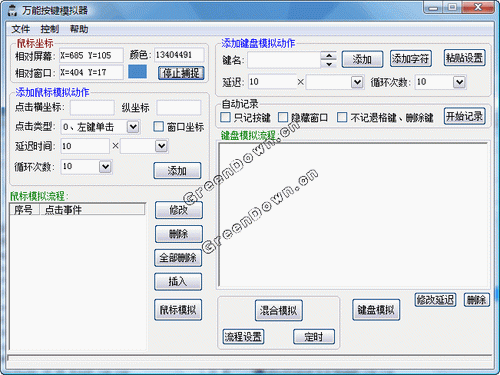This screenshot has width=500, height=375.
Task: Click the 停止捕捉 button
Action: 181,73
